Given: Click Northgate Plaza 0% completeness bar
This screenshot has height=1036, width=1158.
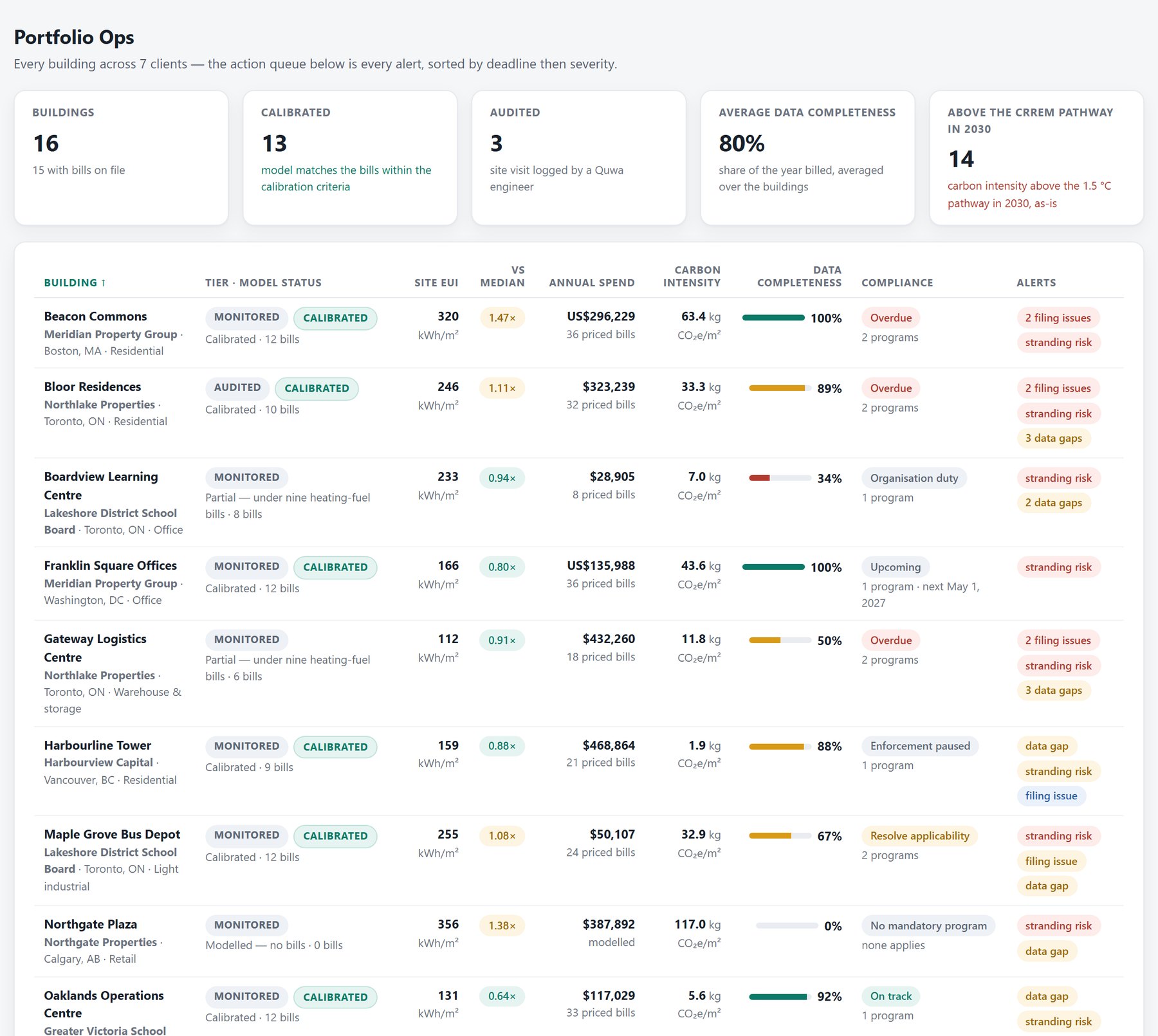Looking at the screenshot, I should tap(787, 925).
